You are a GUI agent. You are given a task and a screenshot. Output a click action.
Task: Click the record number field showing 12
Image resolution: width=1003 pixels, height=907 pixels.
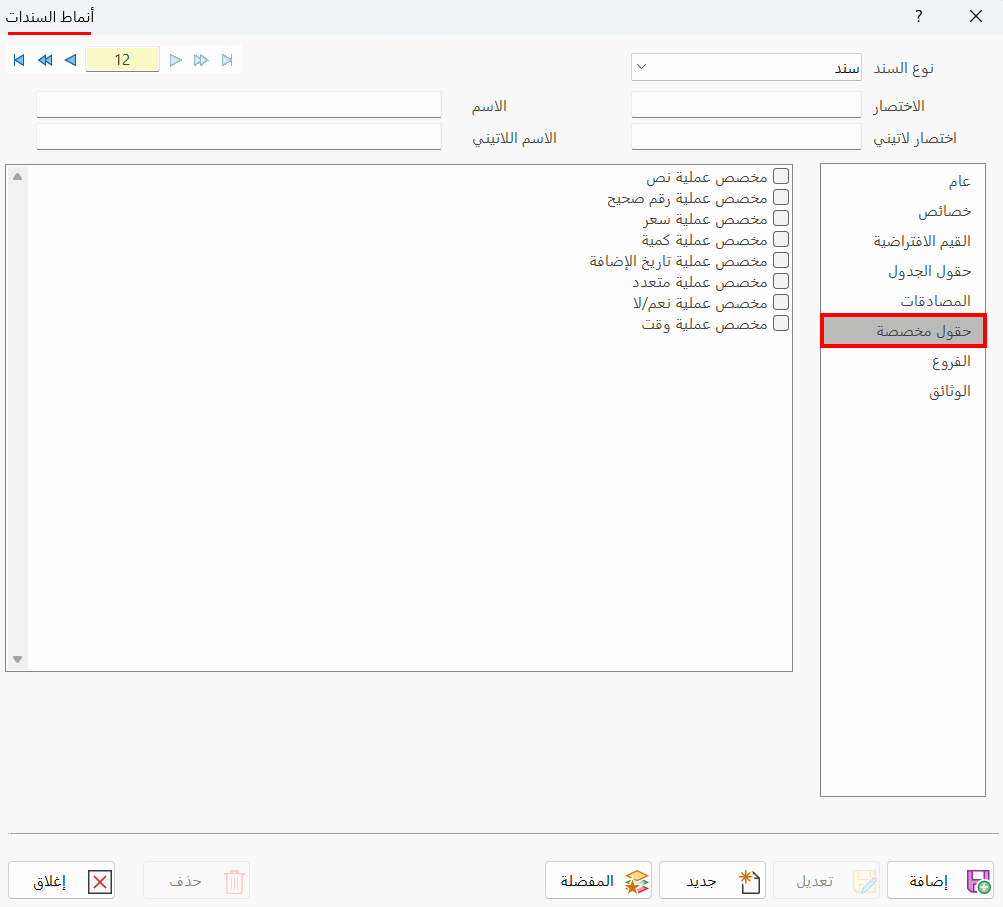[x=122, y=59]
